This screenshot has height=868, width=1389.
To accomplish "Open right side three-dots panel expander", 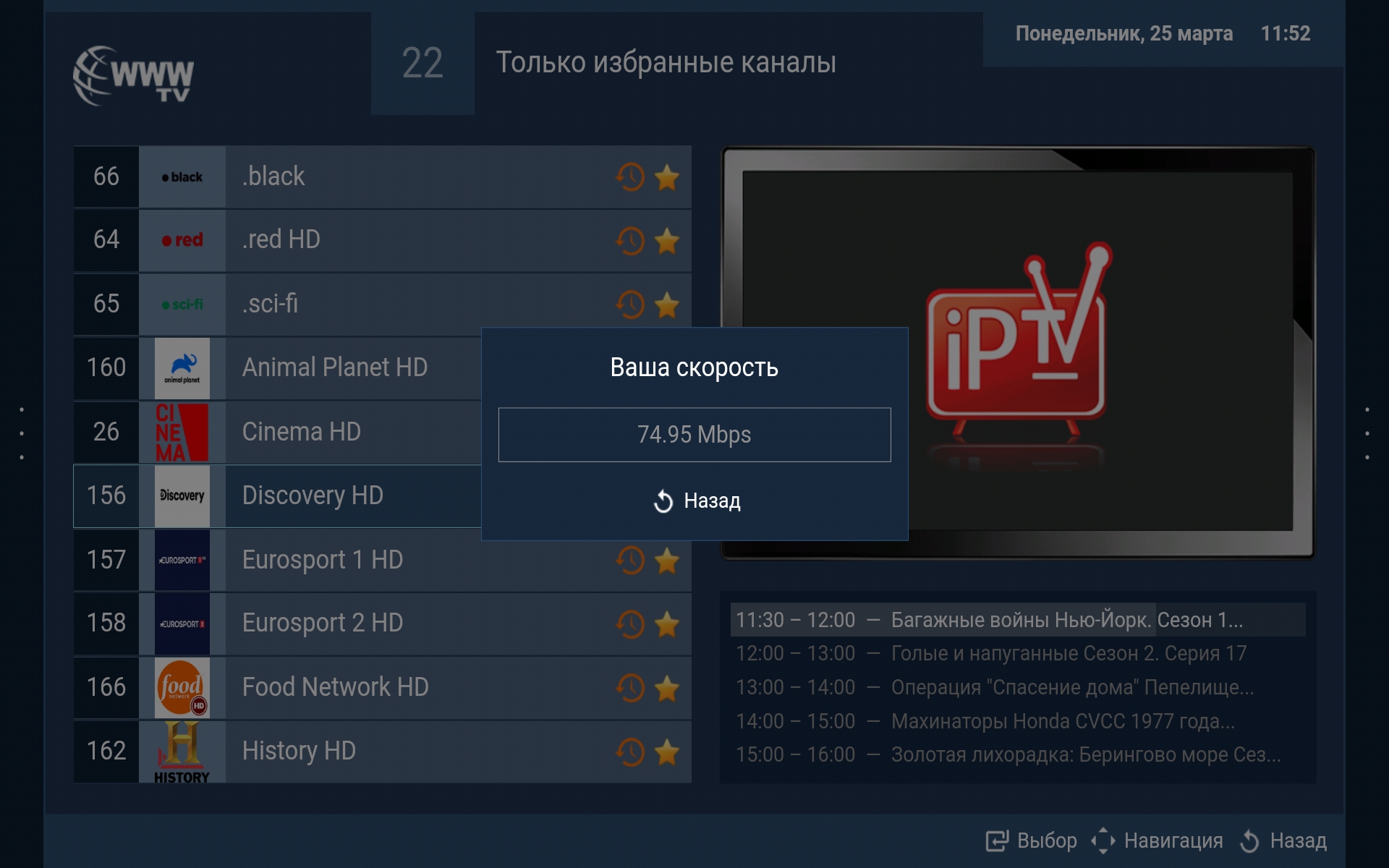I will tap(1367, 433).
